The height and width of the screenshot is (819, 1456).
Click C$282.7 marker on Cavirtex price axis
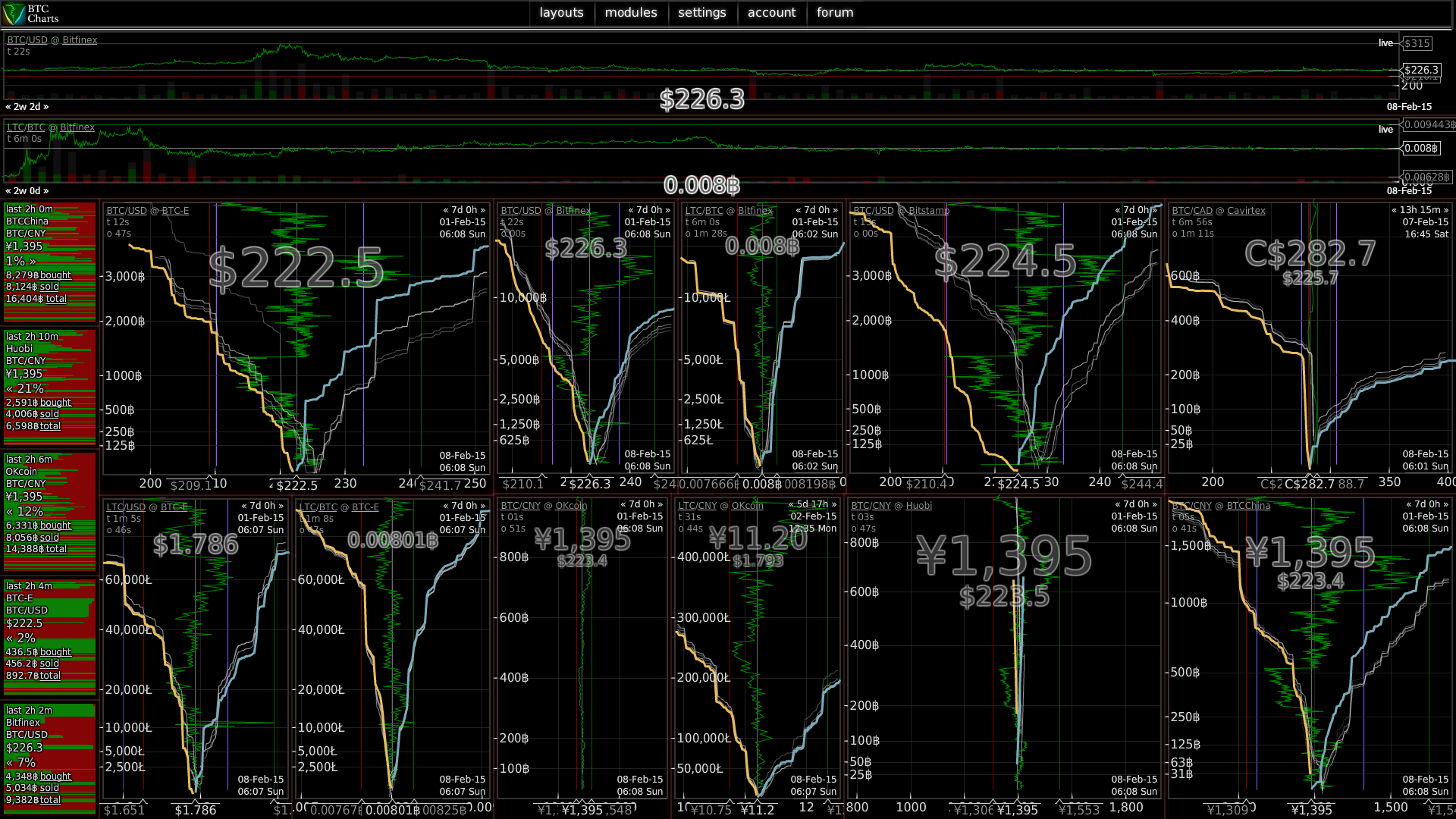[1310, 484]
